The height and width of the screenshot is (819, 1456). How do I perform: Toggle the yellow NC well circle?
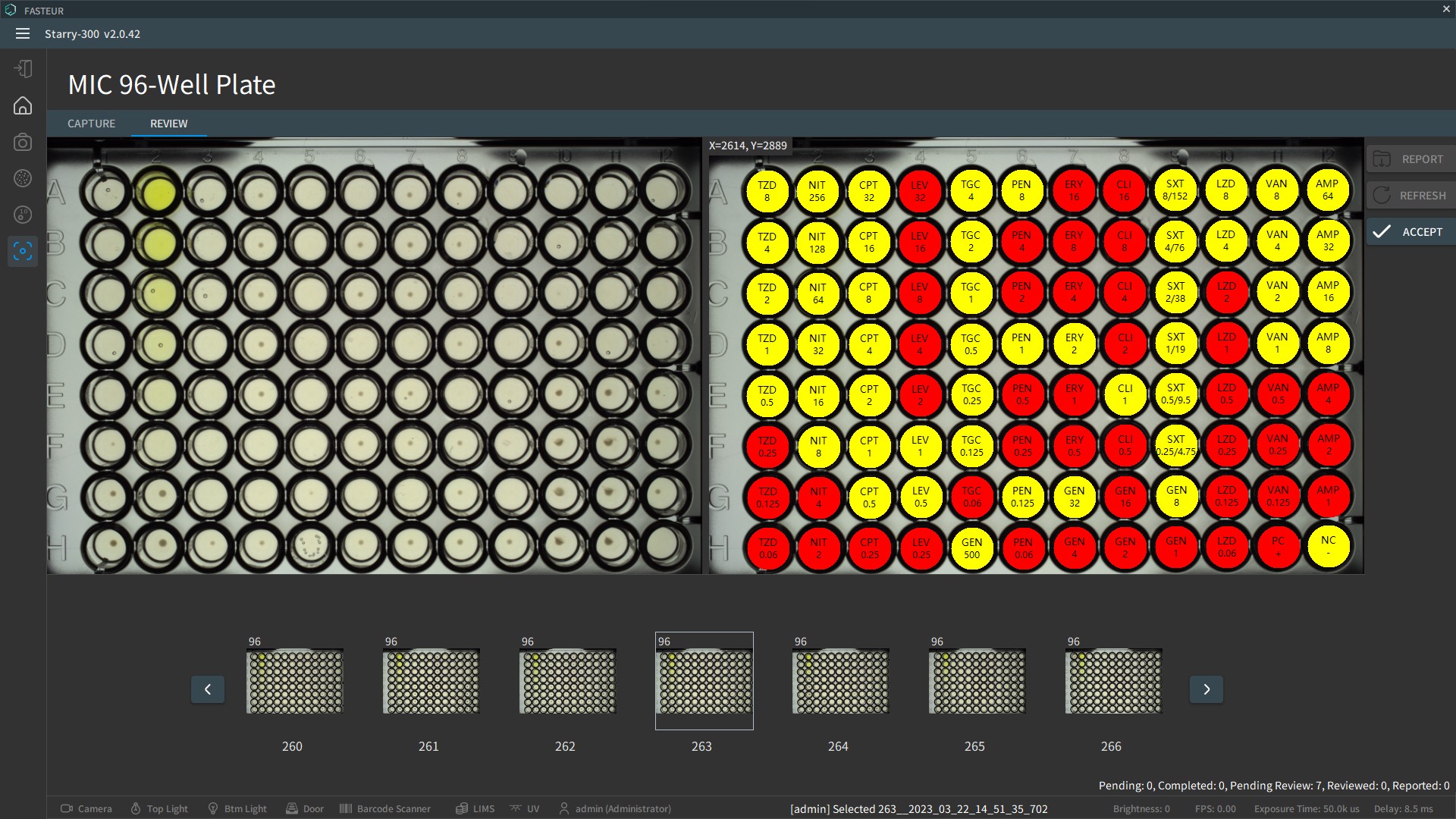pyautogui.click(x=1328, y=547)
